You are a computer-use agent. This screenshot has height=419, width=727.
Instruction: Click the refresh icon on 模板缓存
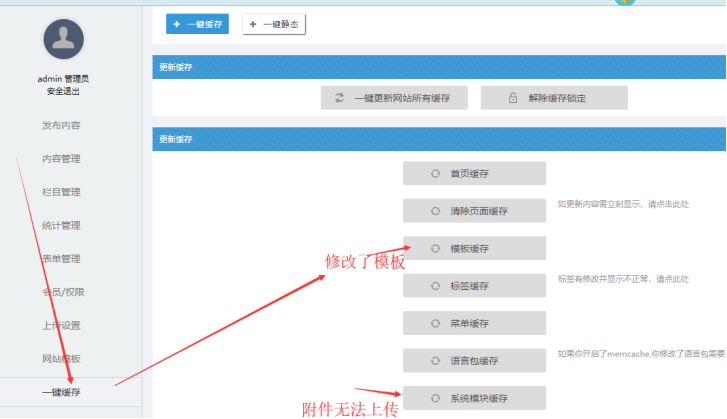click(x=435, y=248)
